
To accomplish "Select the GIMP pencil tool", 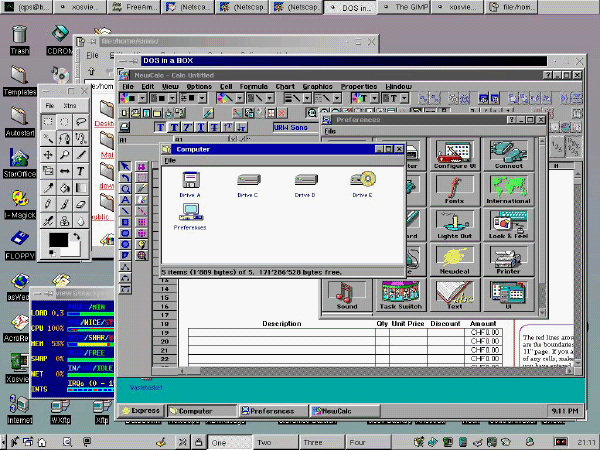I will pyautogui.click(x=48, y=204).
